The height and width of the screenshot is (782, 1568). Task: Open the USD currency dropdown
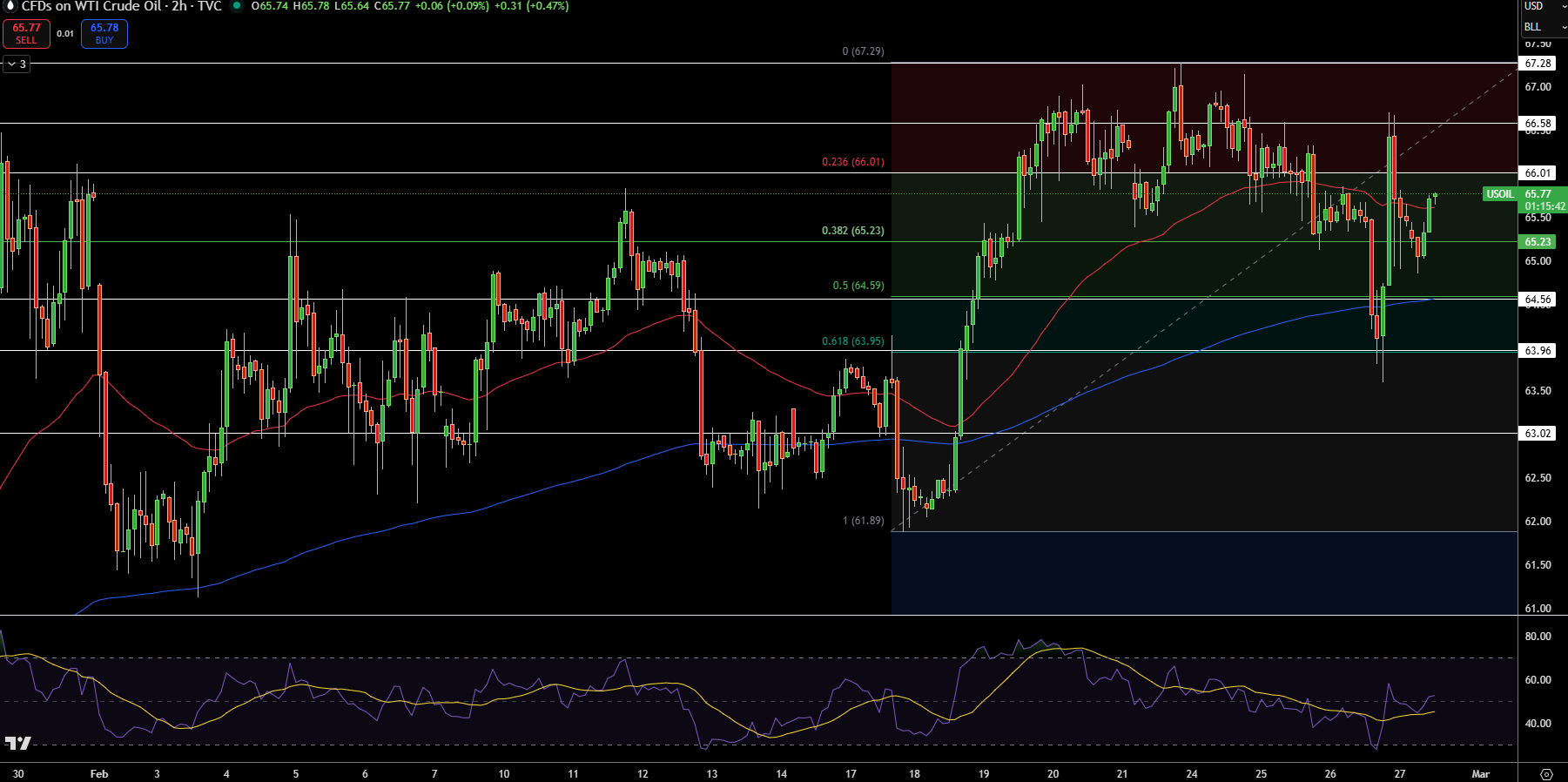tap(1544, 6)
